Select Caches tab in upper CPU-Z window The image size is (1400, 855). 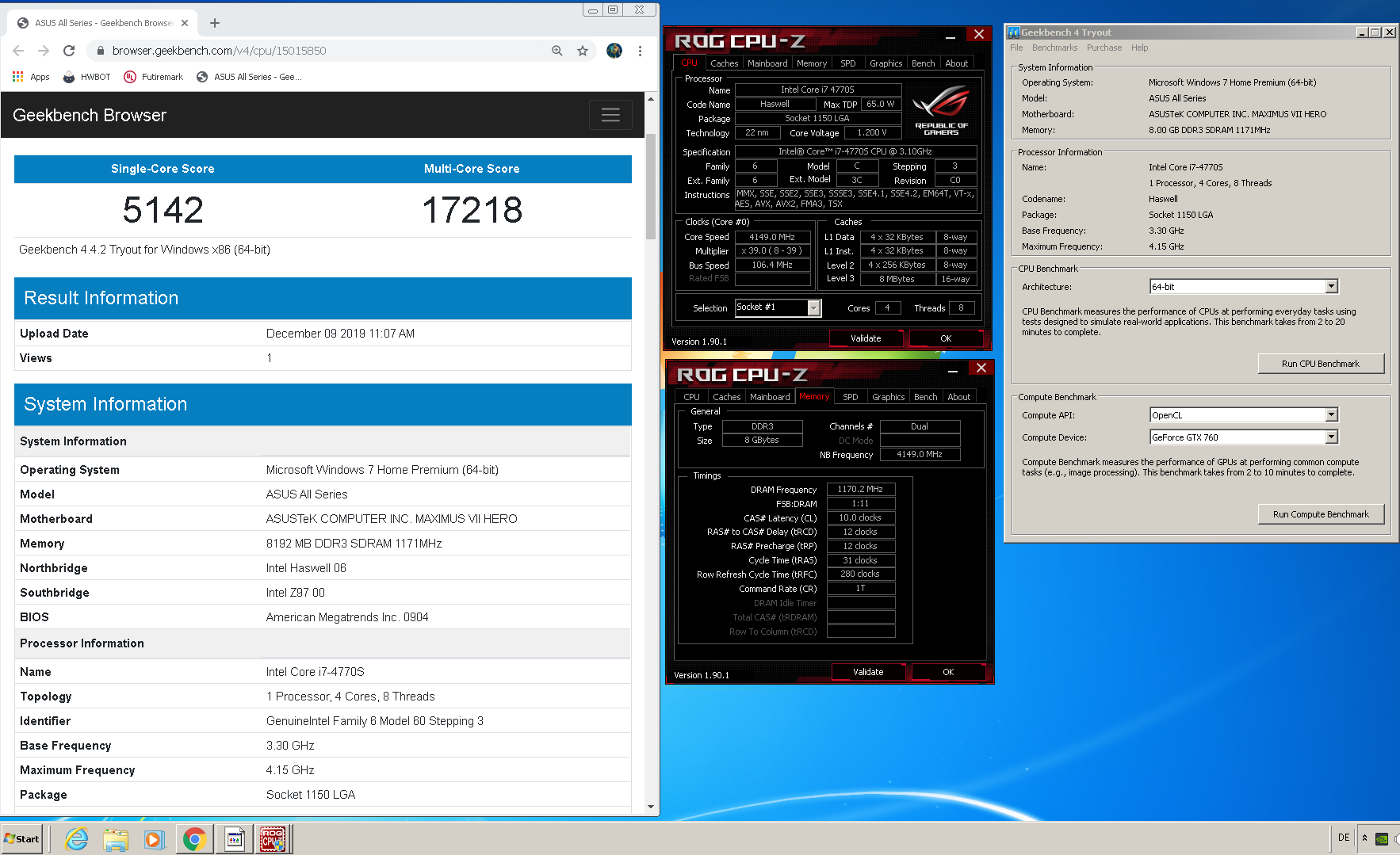click(x=724, y=63)
